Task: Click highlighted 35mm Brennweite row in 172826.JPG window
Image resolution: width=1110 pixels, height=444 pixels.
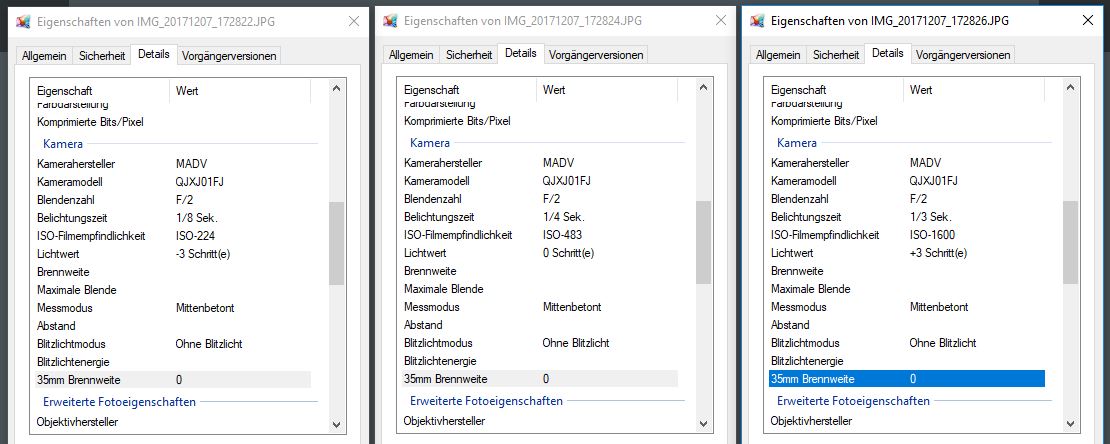Action: [905, 379]
